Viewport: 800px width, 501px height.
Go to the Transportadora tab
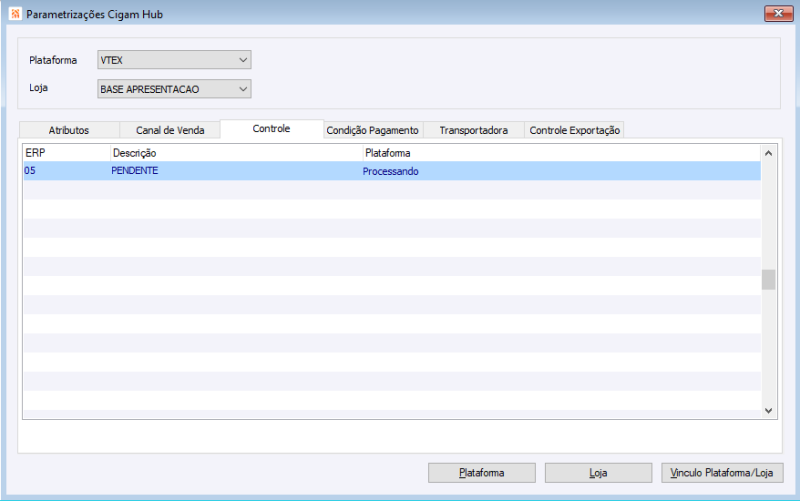click(473, 130)
